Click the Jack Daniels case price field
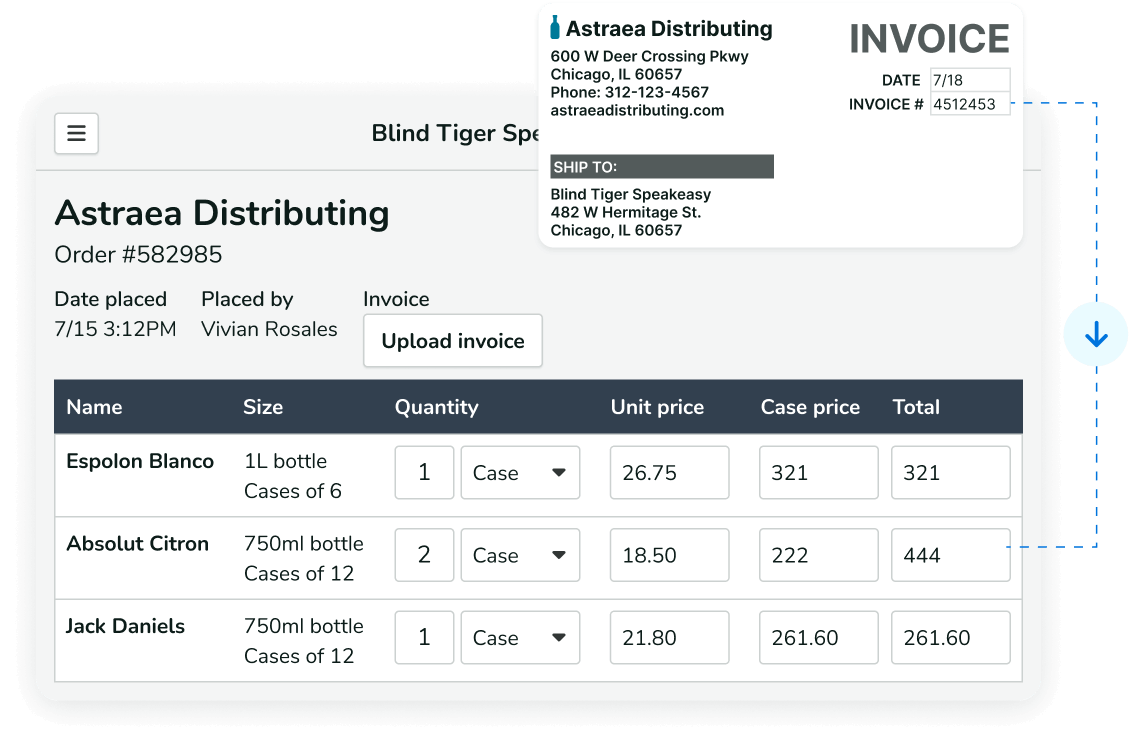The height and width of the screenshot is (743, 1129). [818, 637]
